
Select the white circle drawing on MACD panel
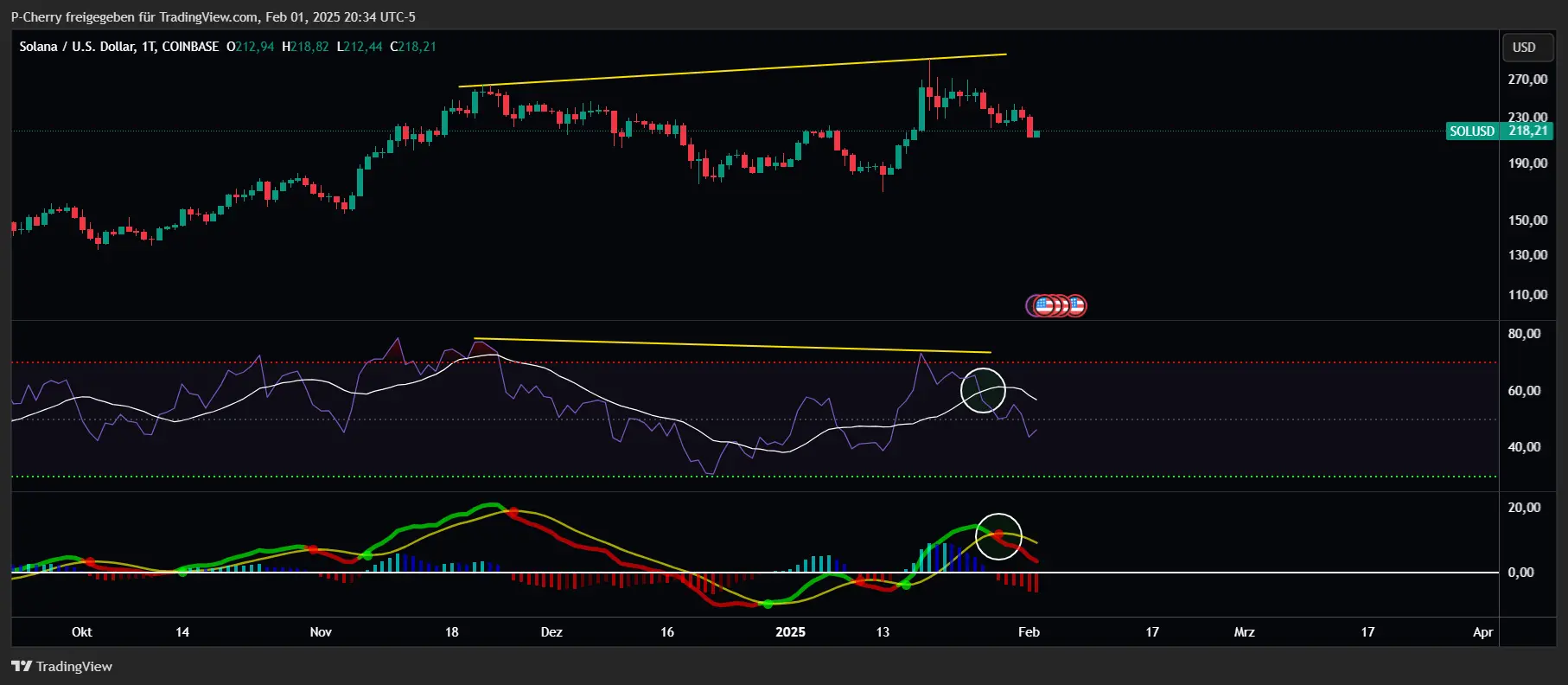(x=998, y=536)
